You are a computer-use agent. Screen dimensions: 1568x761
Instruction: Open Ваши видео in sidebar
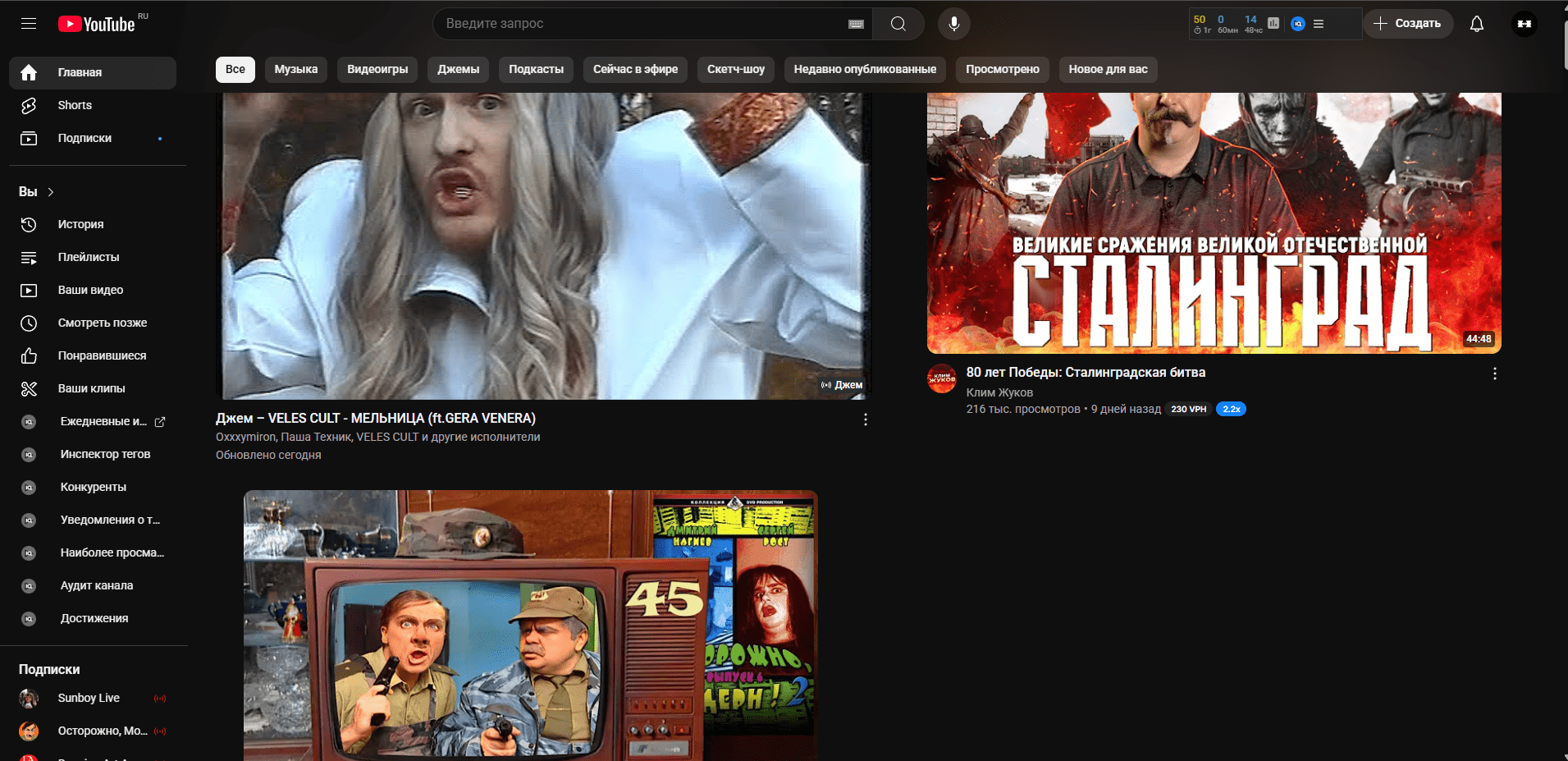(x=93, y=290)
